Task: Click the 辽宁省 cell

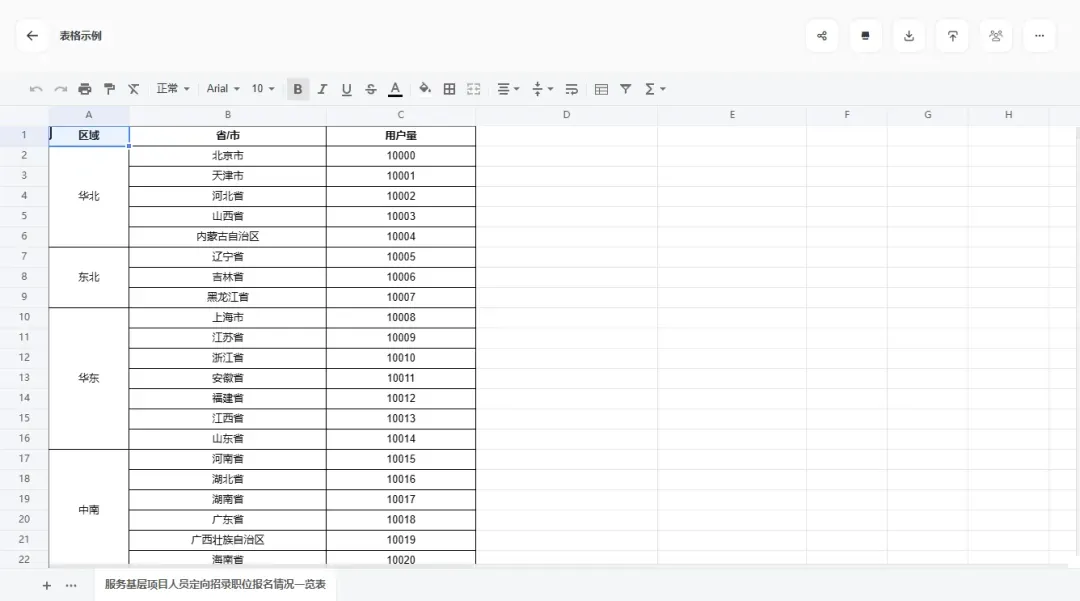Action: 228,257
